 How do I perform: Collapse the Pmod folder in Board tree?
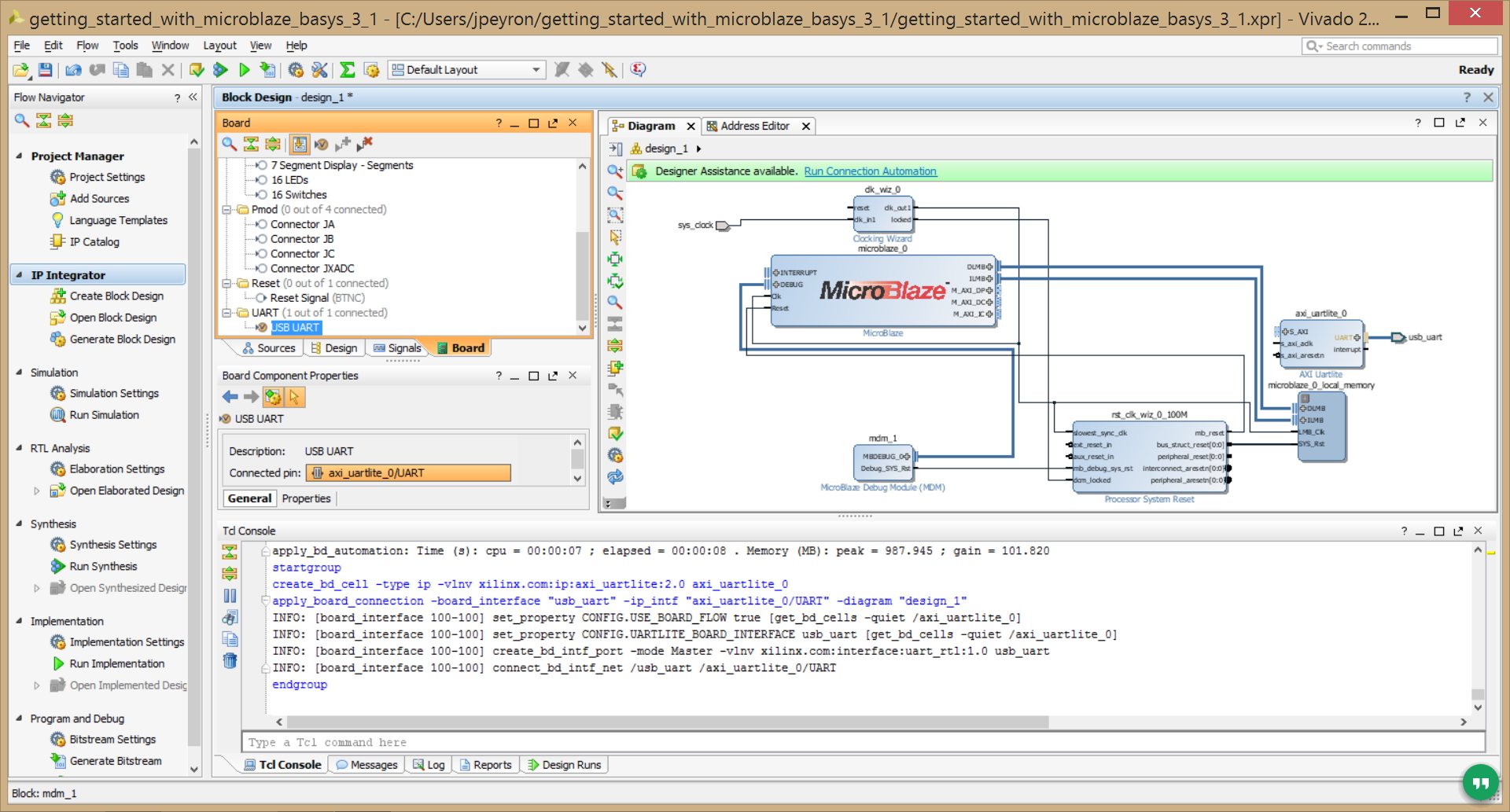click(227, 210)
